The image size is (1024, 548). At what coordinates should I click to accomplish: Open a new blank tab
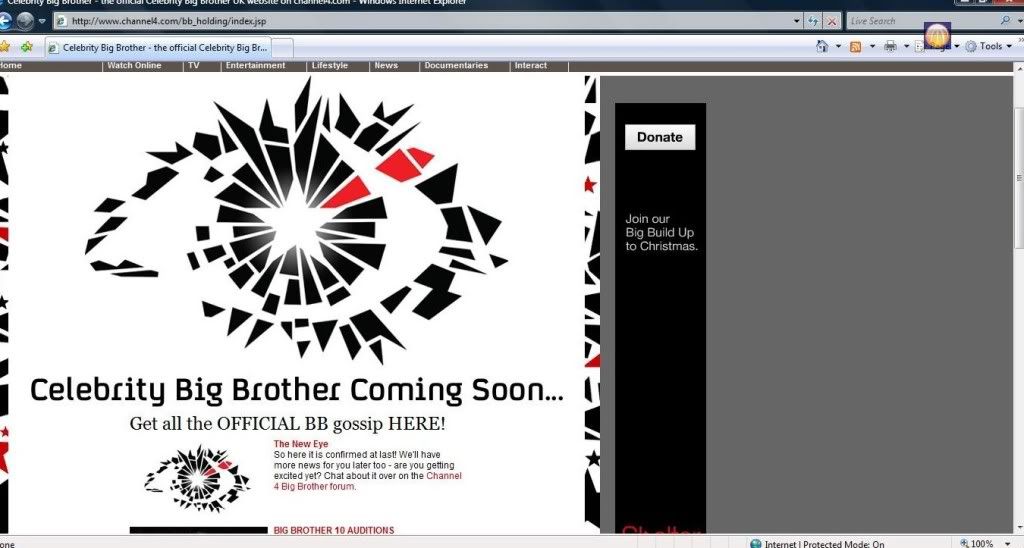coord(282,48)
